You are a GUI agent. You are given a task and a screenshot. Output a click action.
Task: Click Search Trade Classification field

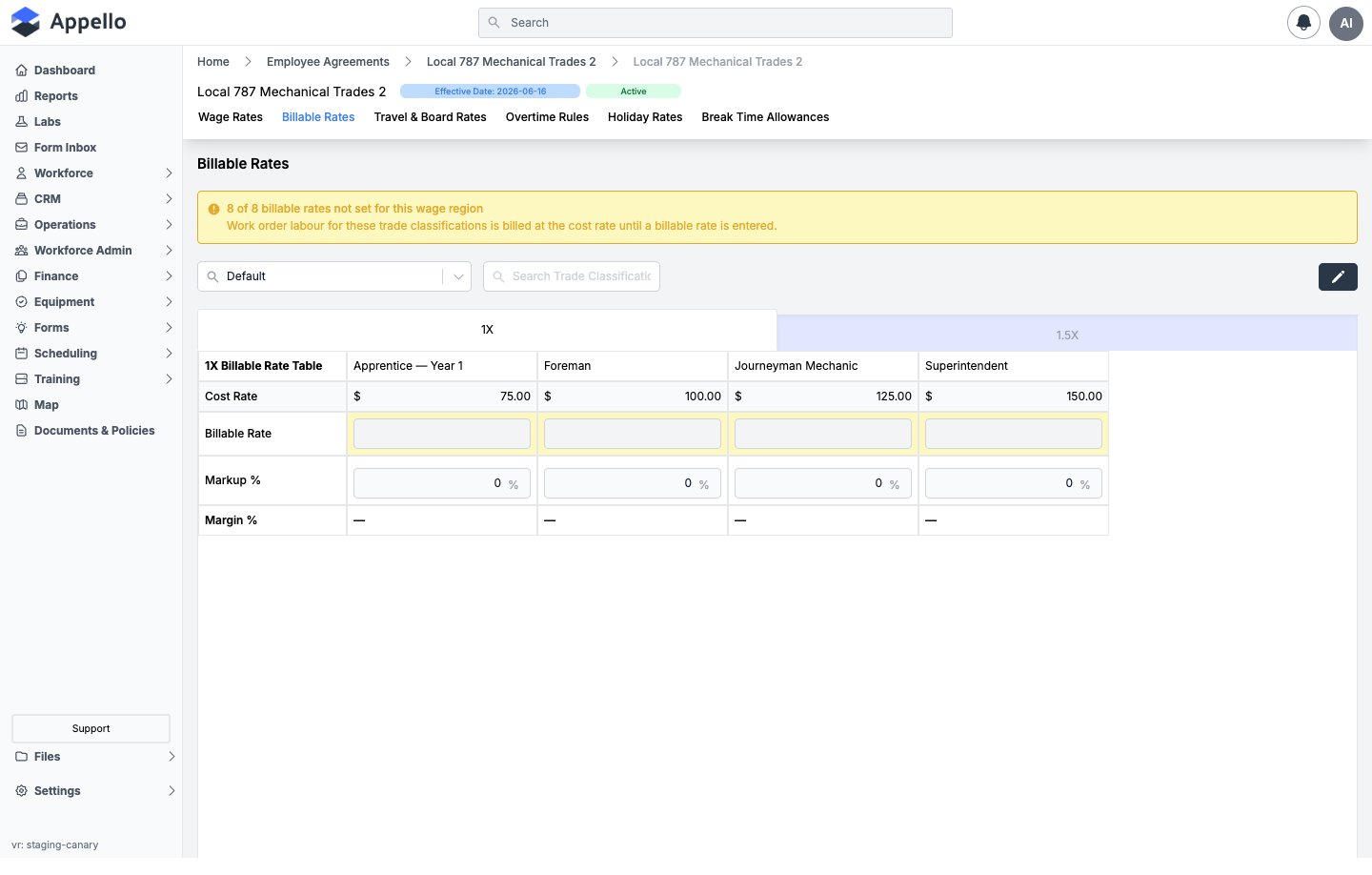572,276
